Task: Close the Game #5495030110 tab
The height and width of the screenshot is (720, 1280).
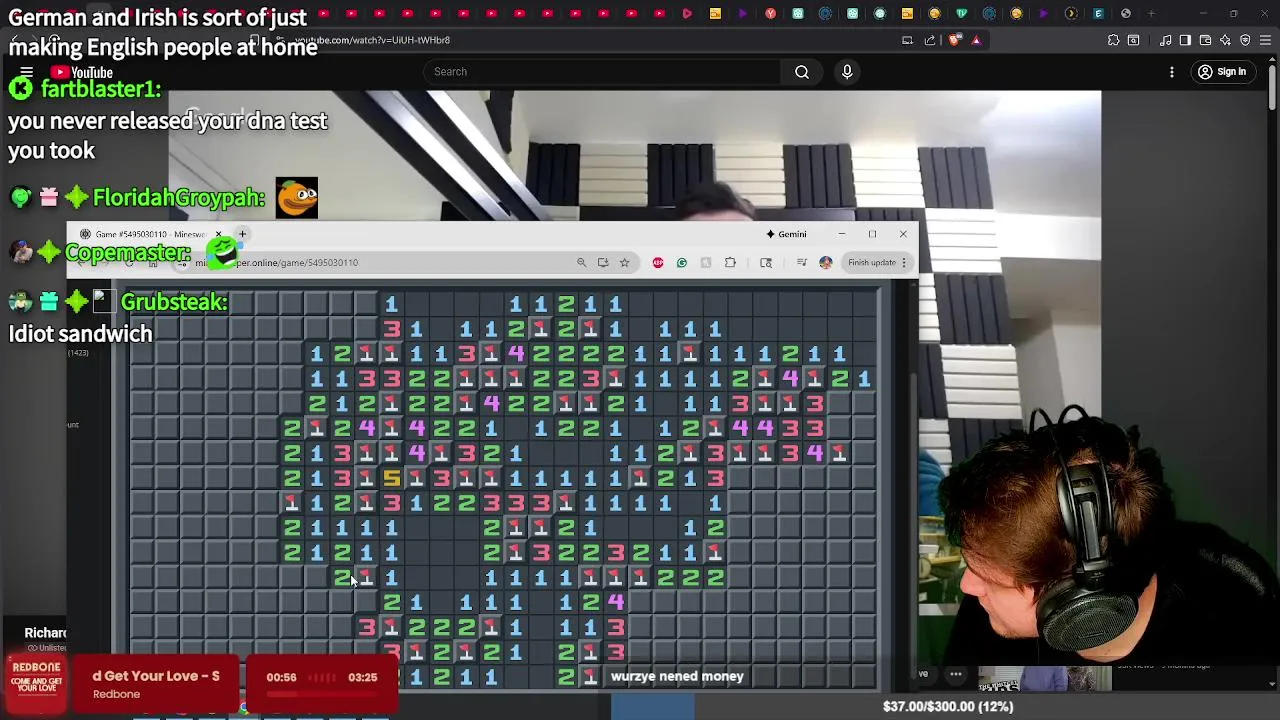Action: tap(218, 234)
